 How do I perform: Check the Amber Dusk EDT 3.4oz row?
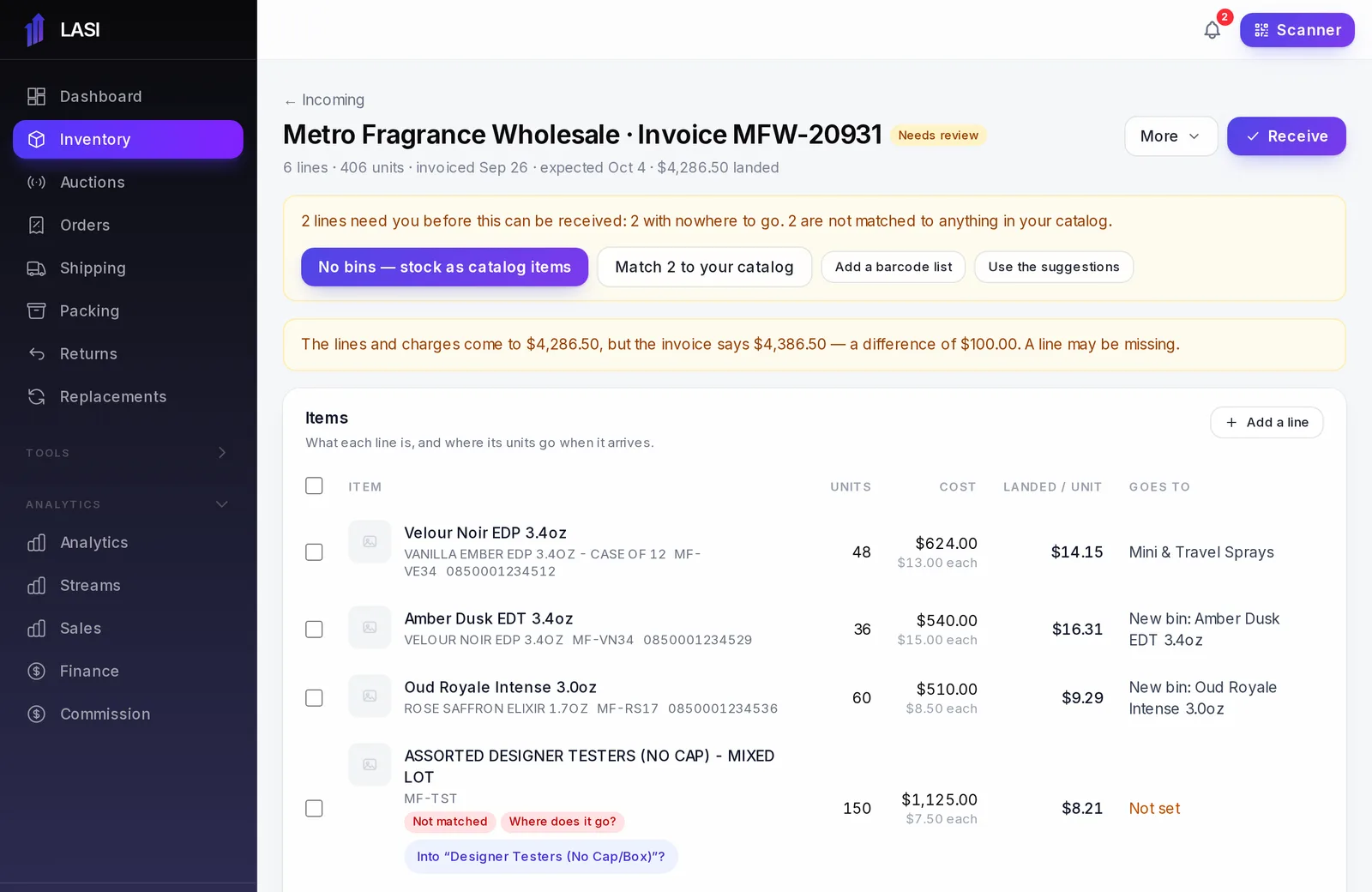pyautogui.click(x=314, y=629)
